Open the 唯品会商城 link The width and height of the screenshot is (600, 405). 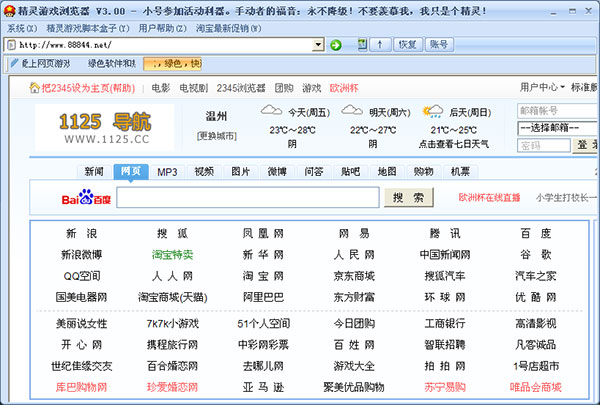(x=536, y=387)
